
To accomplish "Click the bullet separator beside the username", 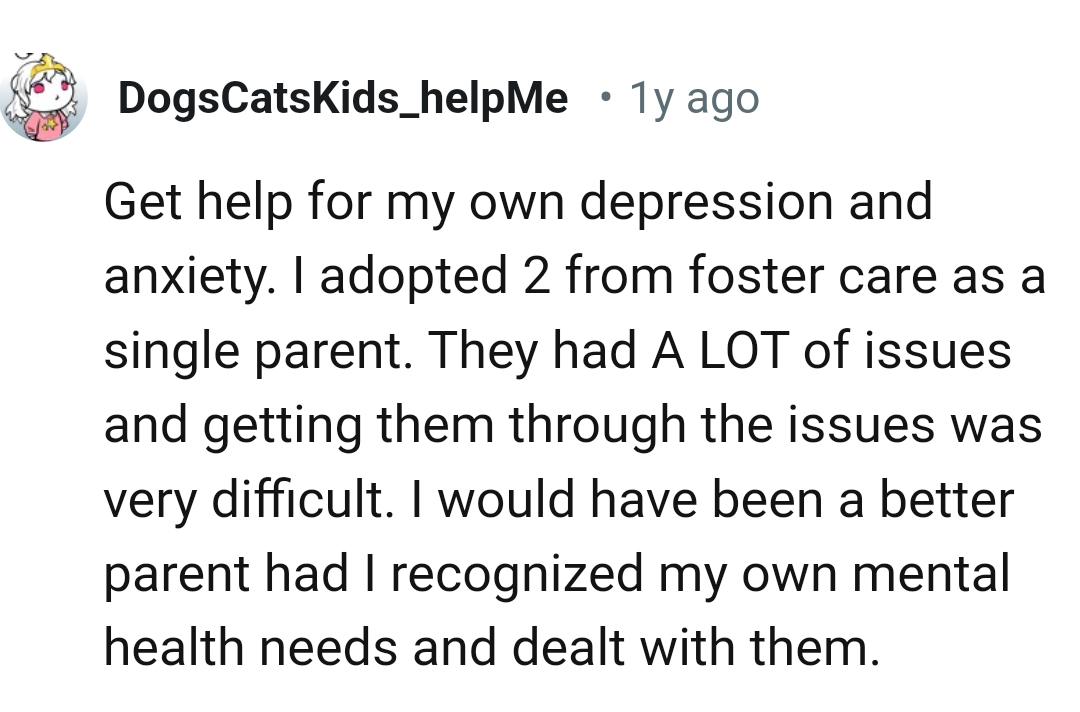I will pos(605,97).
